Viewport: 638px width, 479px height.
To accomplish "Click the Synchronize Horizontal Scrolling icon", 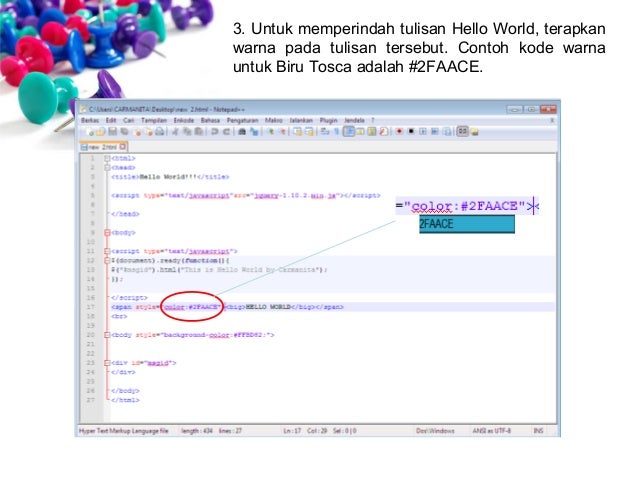I will coord(309,131).
